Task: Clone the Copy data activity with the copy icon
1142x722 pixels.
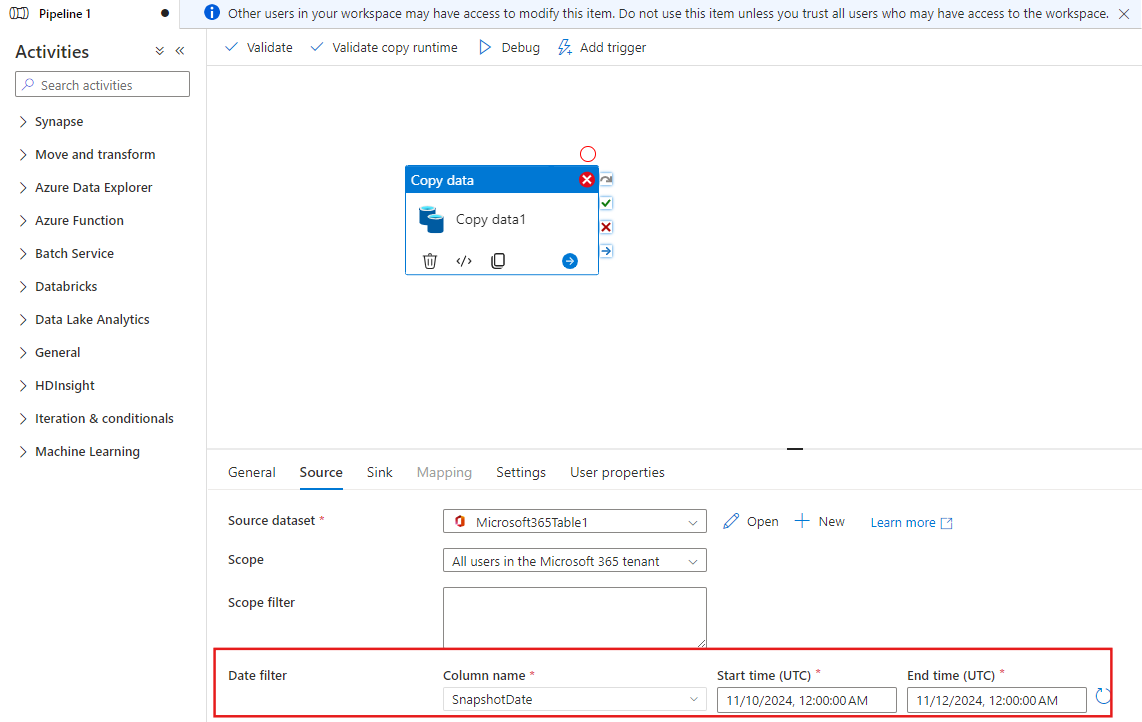Action: click(x=498, y=261)
